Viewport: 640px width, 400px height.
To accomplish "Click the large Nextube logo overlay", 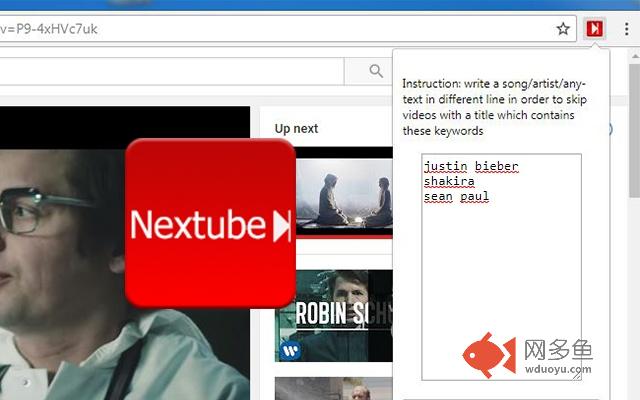I will [210, 224].
